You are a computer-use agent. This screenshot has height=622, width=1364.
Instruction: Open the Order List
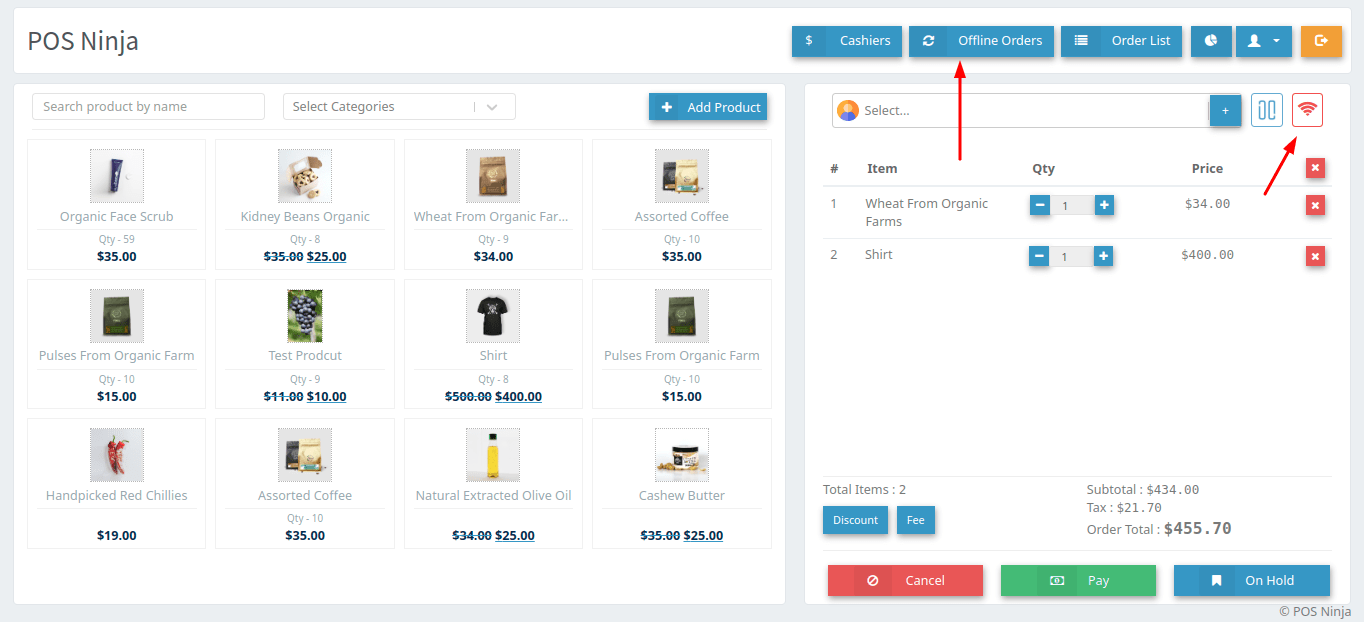pos(1121,41)
